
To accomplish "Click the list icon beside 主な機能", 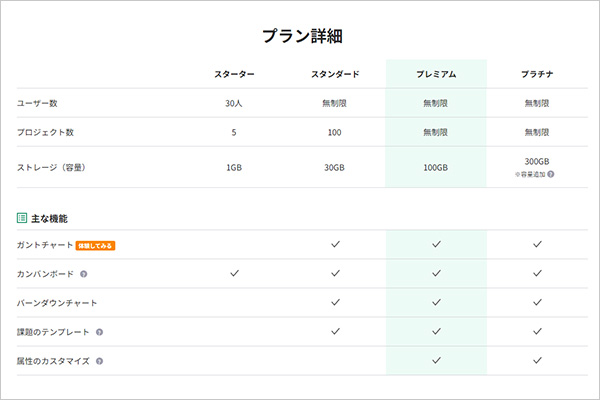I will 22,218.
